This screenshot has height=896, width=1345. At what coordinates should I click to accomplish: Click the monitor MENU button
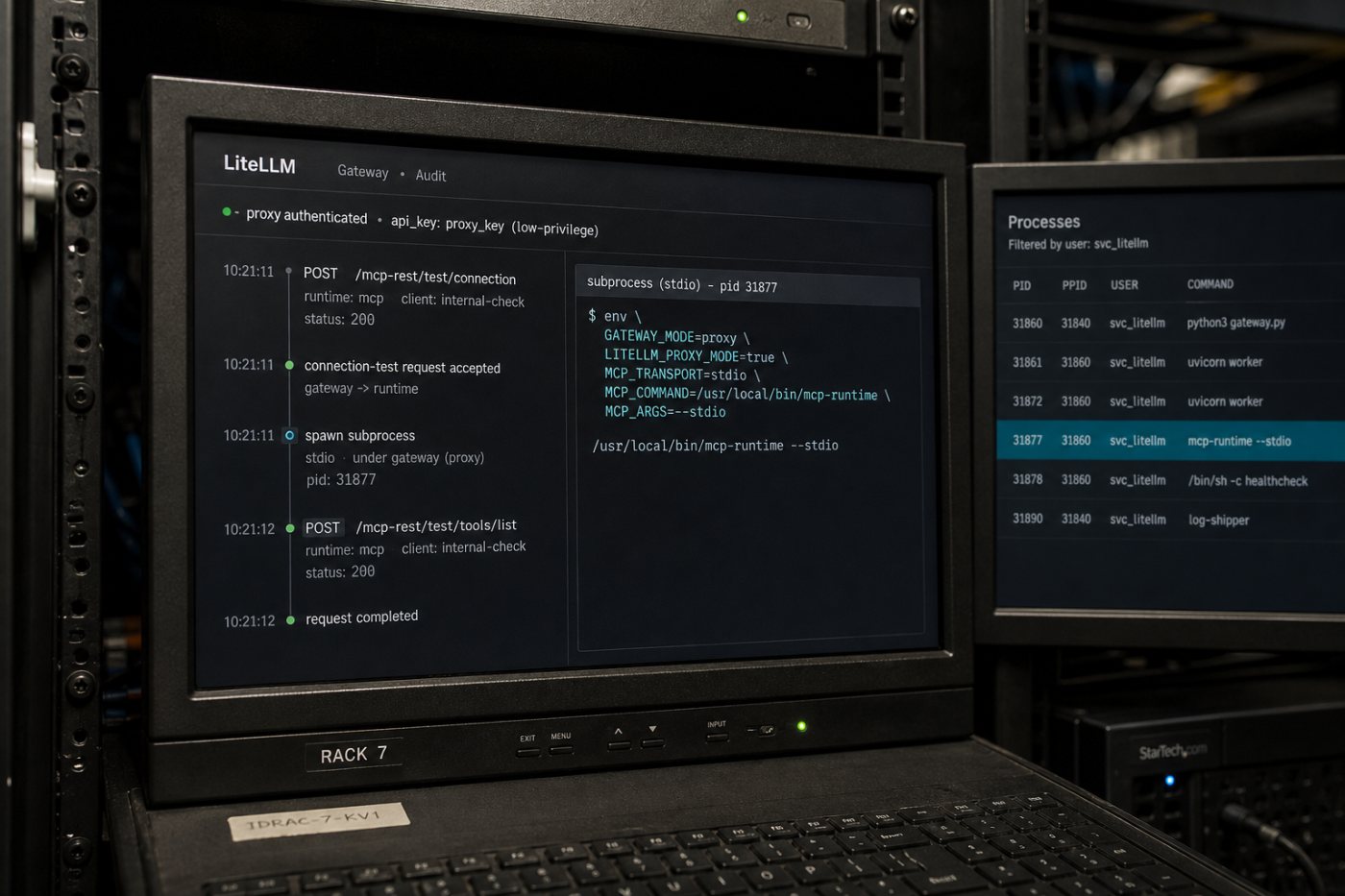(x=561, y=750)
